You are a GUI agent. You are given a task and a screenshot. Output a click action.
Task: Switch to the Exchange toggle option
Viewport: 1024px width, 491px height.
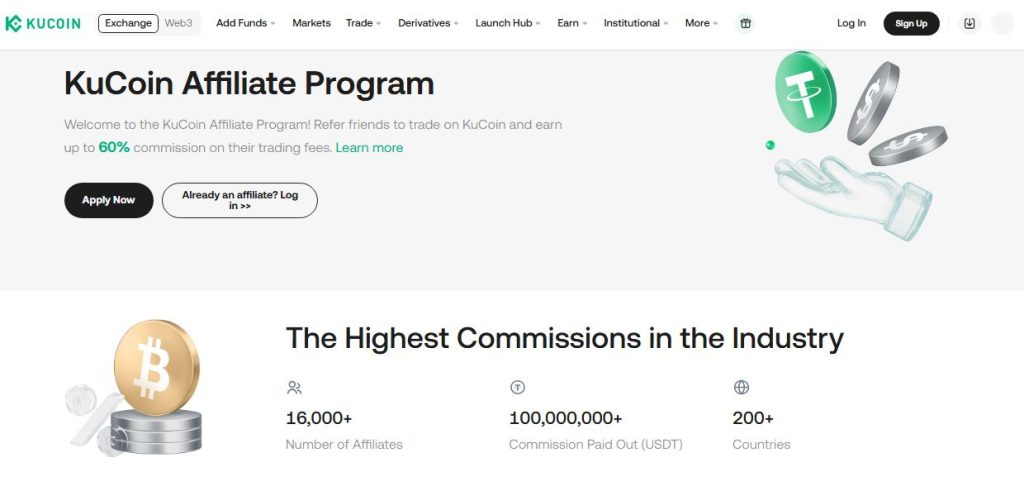pyautogui.click(x=128, y=23)
